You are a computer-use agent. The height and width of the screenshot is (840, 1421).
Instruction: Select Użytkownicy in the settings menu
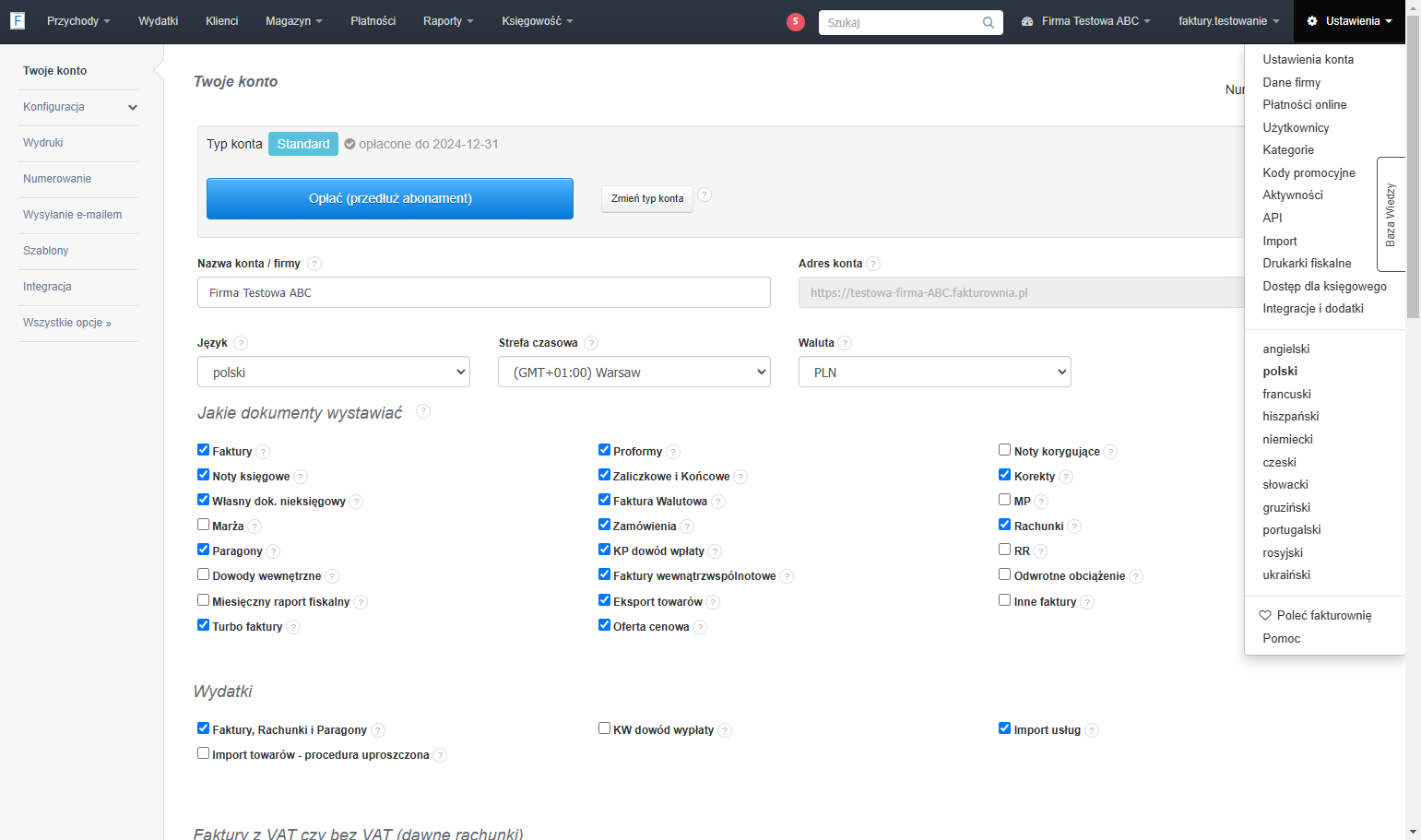(x=1296, y=127)
